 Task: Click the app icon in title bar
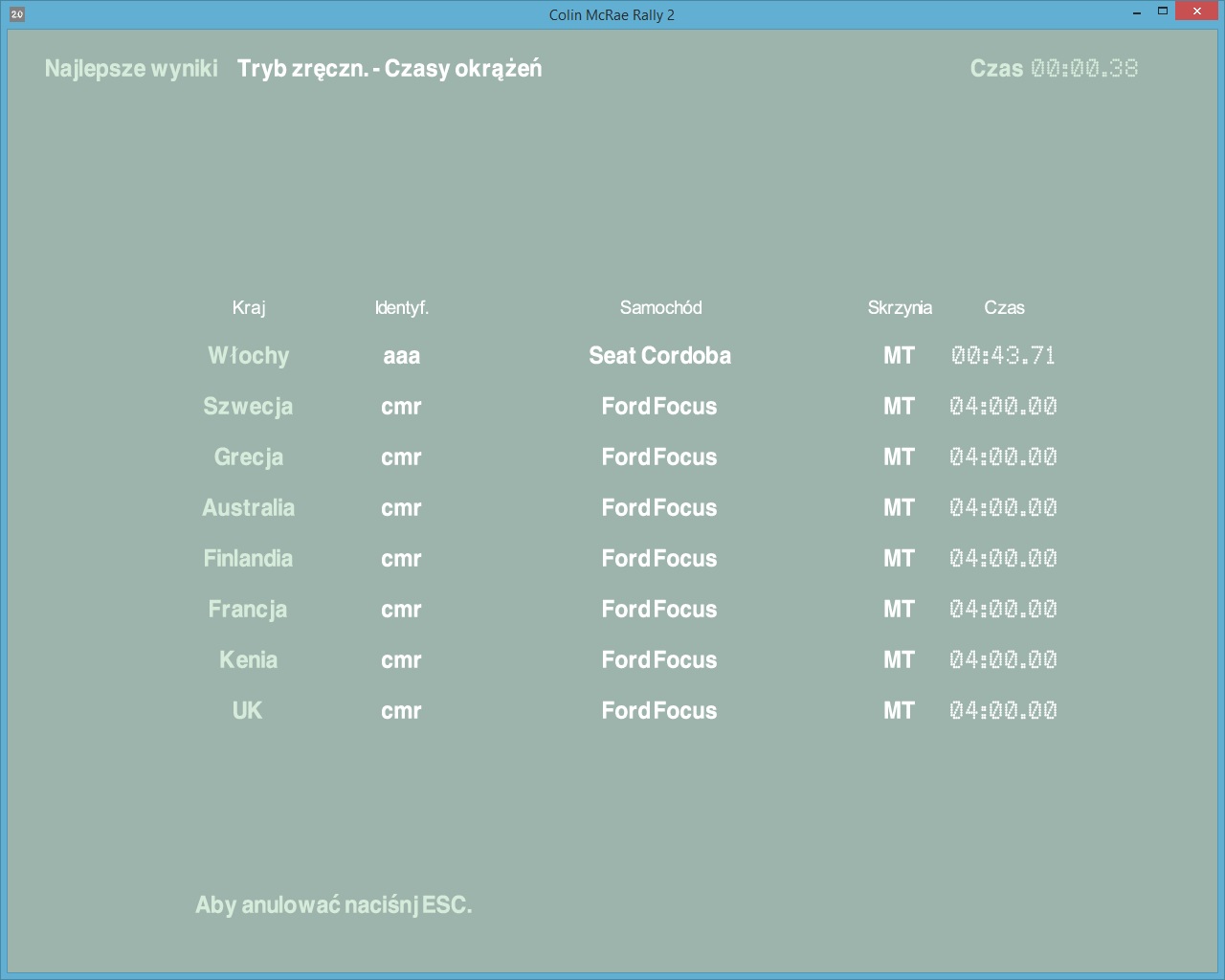[x=16, y=14]
